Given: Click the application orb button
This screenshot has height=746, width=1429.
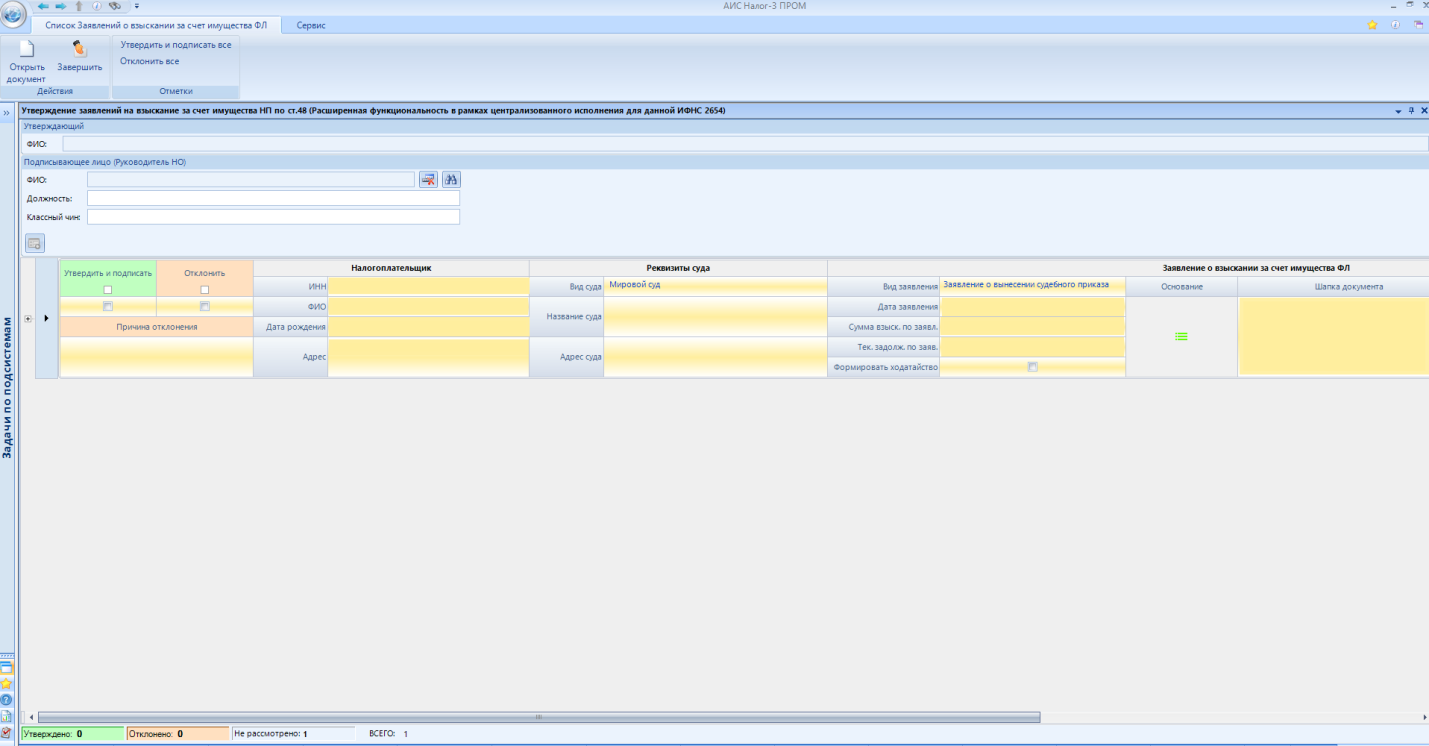Looking at the screenshot, I should (14, 17).
